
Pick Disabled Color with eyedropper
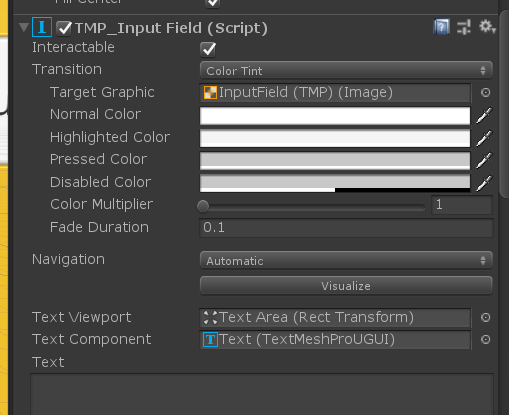[x=484, y=183]
